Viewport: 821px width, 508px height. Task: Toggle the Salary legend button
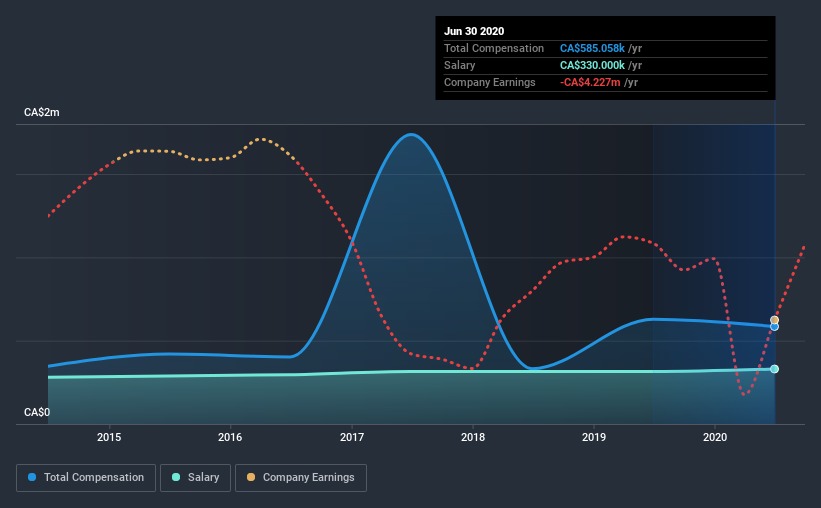pyautogui.click(x=195, y=478)
